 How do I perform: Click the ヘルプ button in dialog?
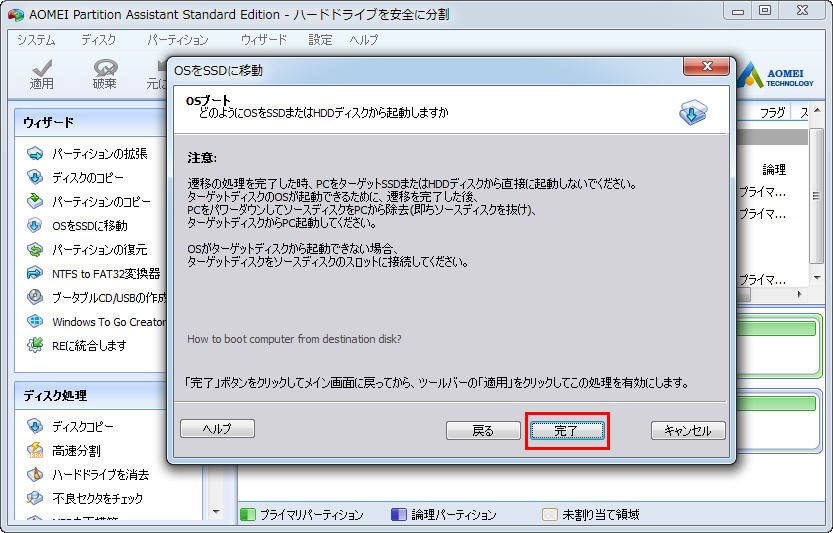(x=217, y=428)
